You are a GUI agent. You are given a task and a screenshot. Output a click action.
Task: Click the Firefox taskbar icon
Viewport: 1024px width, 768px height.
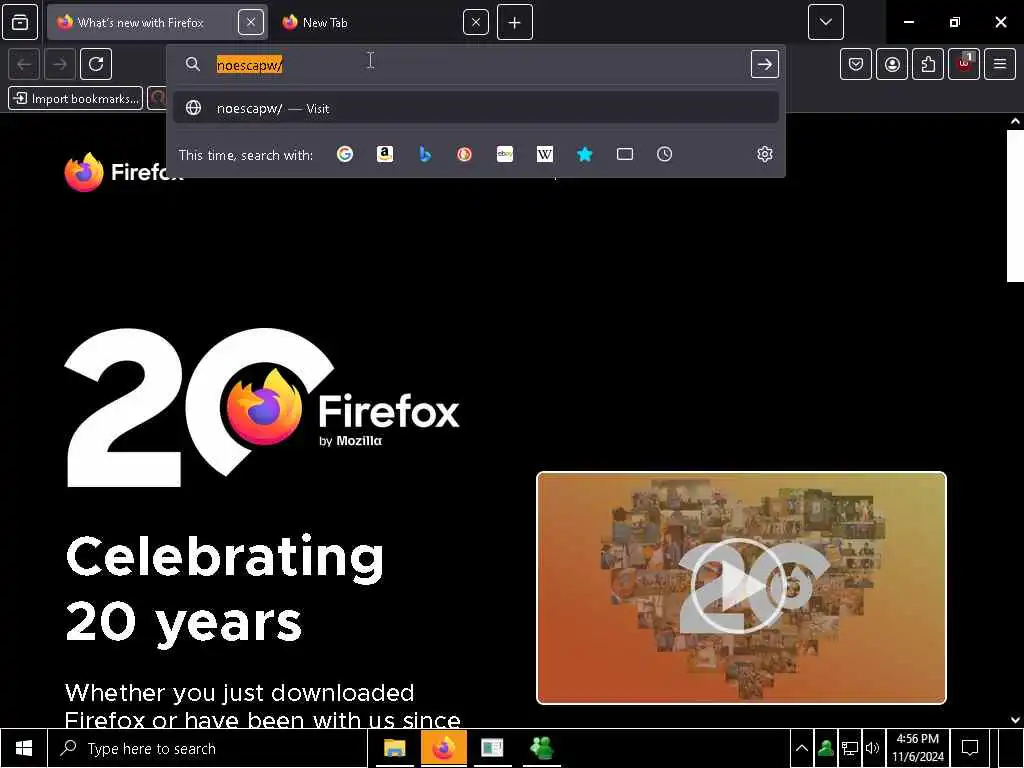(x=443, y=748)
